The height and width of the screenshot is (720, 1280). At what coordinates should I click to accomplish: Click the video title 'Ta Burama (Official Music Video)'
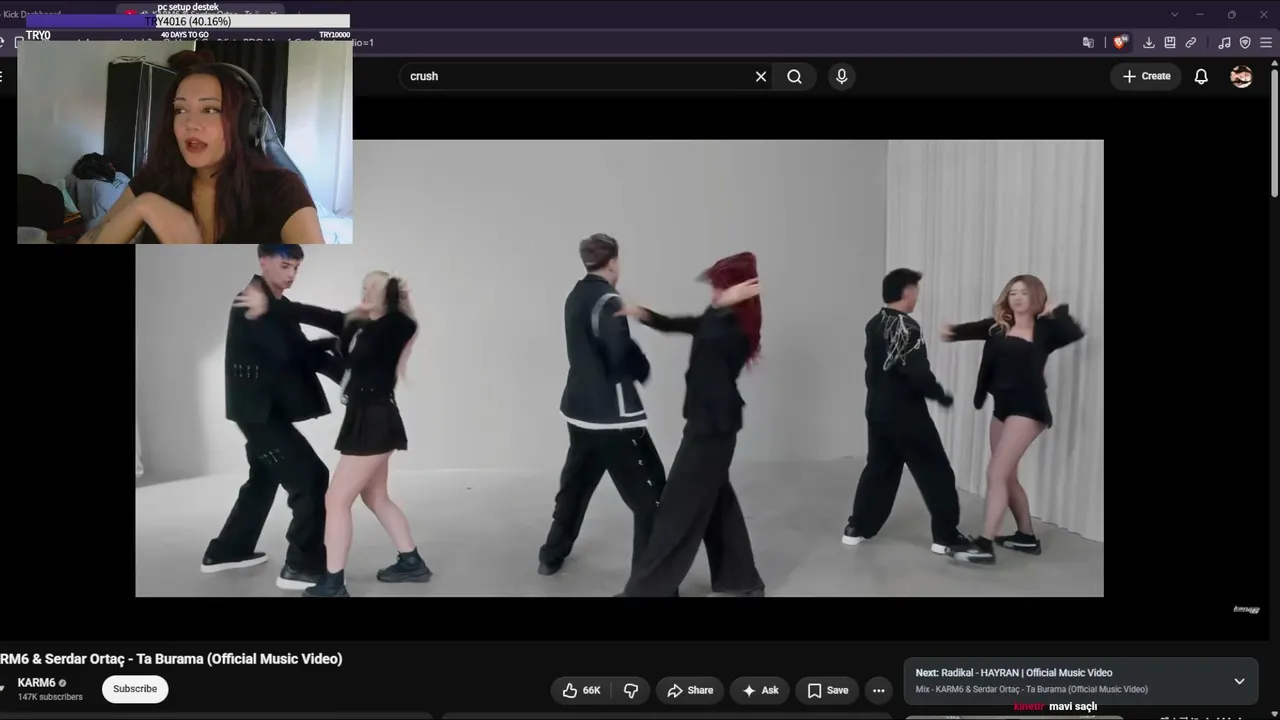[x=239, y=659]
